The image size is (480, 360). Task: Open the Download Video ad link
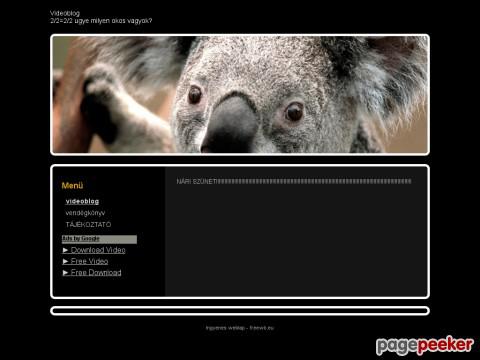(94, 250)
